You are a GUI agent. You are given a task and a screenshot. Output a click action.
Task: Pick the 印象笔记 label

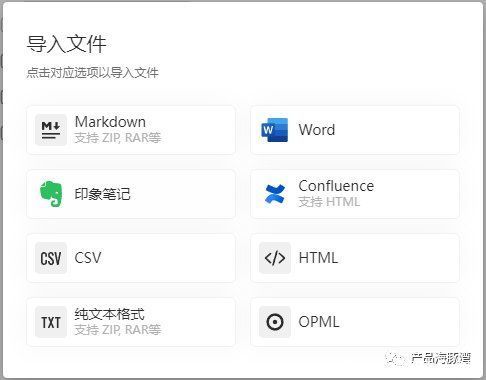pos(102,194)
